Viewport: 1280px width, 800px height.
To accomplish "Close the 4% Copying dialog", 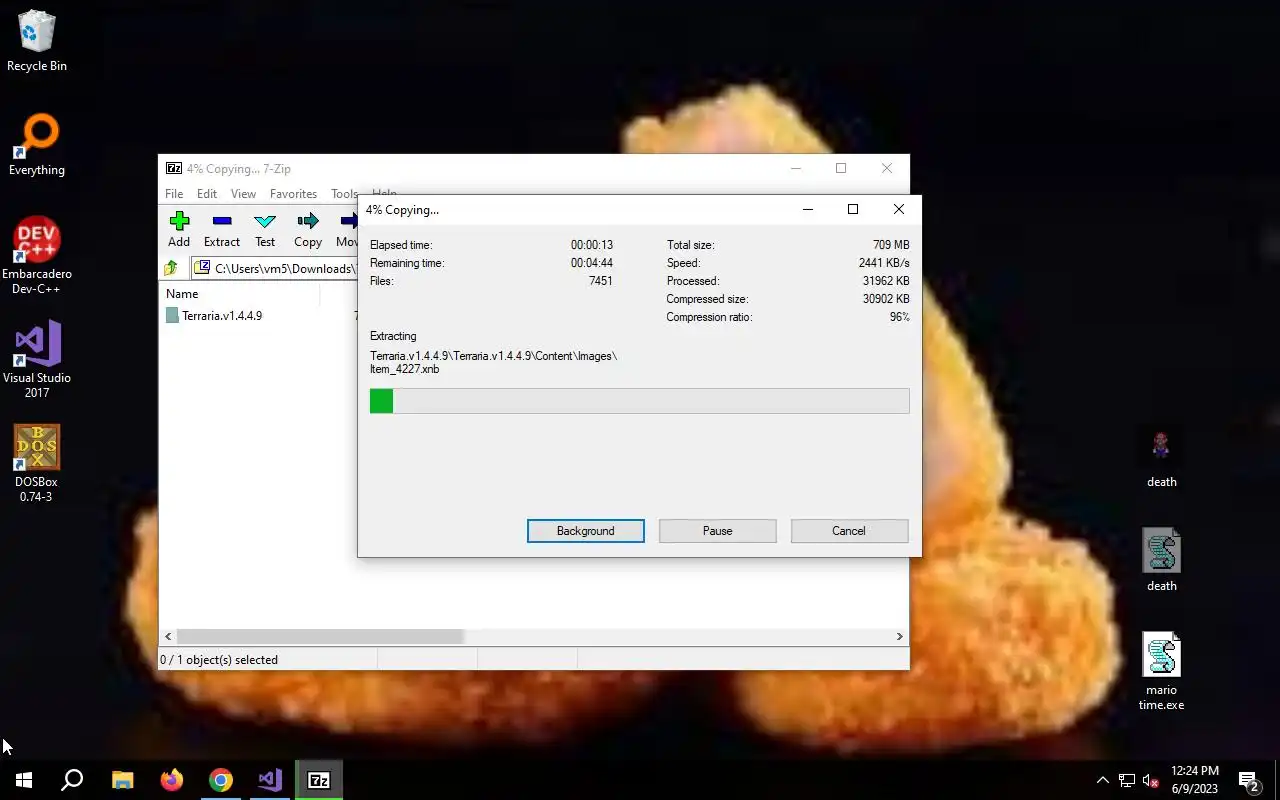I will (899, 209).
